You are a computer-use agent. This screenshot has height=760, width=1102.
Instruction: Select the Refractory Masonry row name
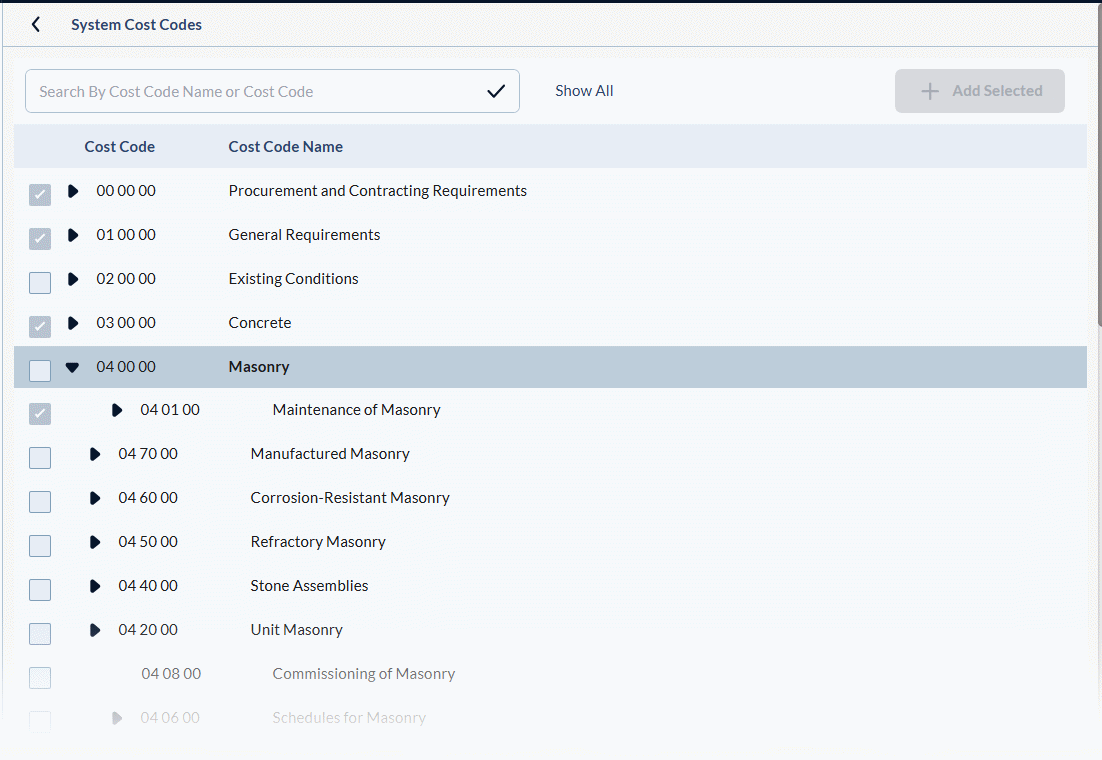[x=317, y=542]
